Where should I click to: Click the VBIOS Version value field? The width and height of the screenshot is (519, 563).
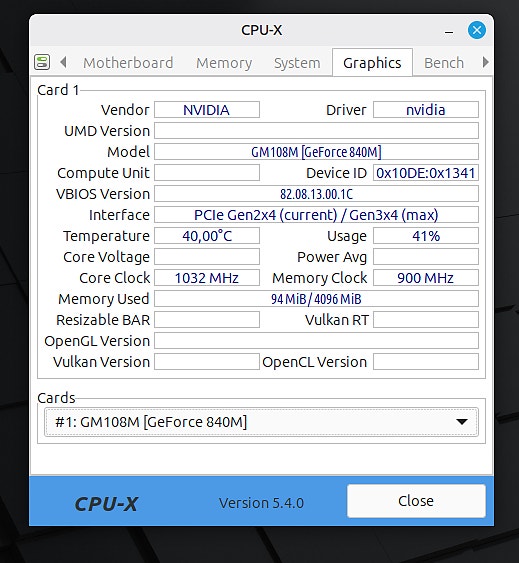tap(316, 194)
